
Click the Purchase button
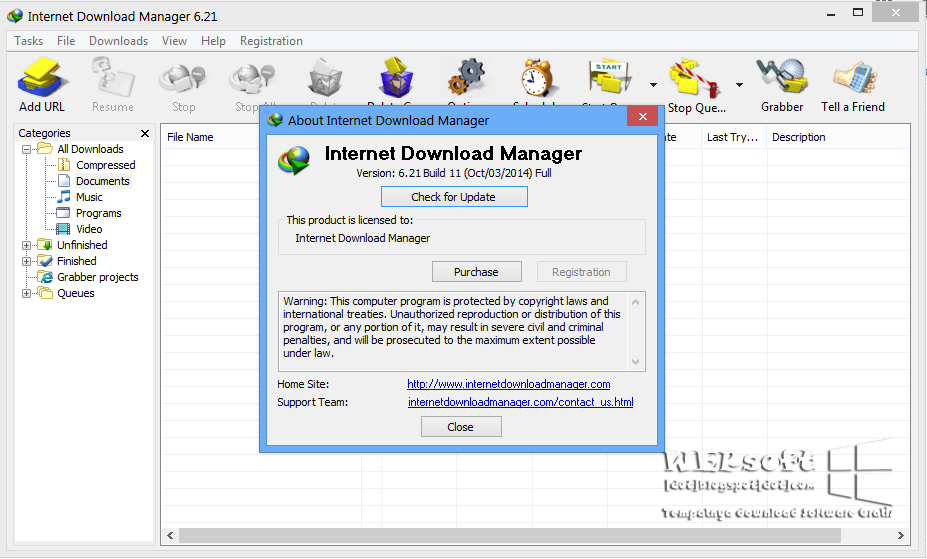point(477,272)
